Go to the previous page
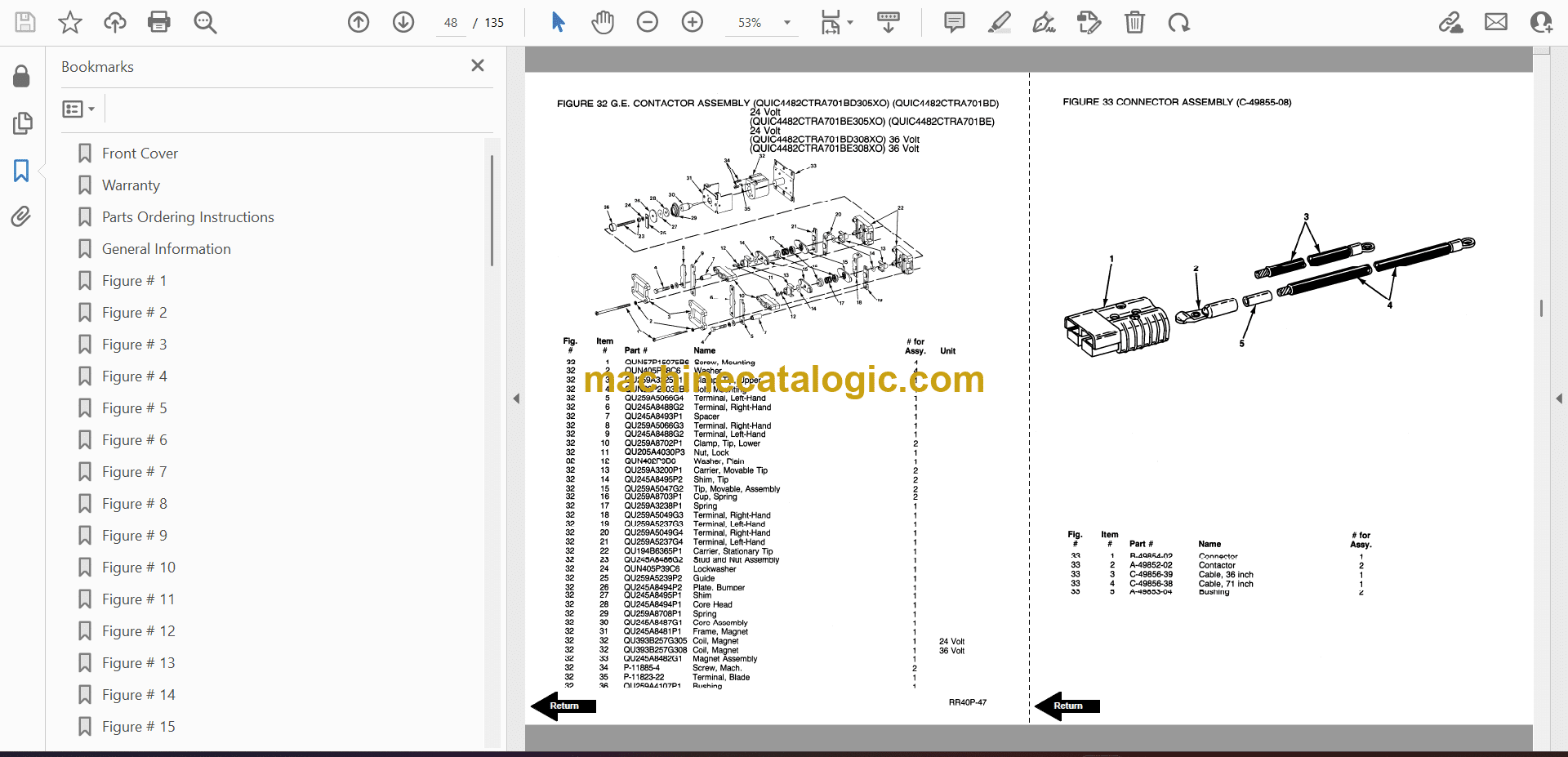 [359, 22]
